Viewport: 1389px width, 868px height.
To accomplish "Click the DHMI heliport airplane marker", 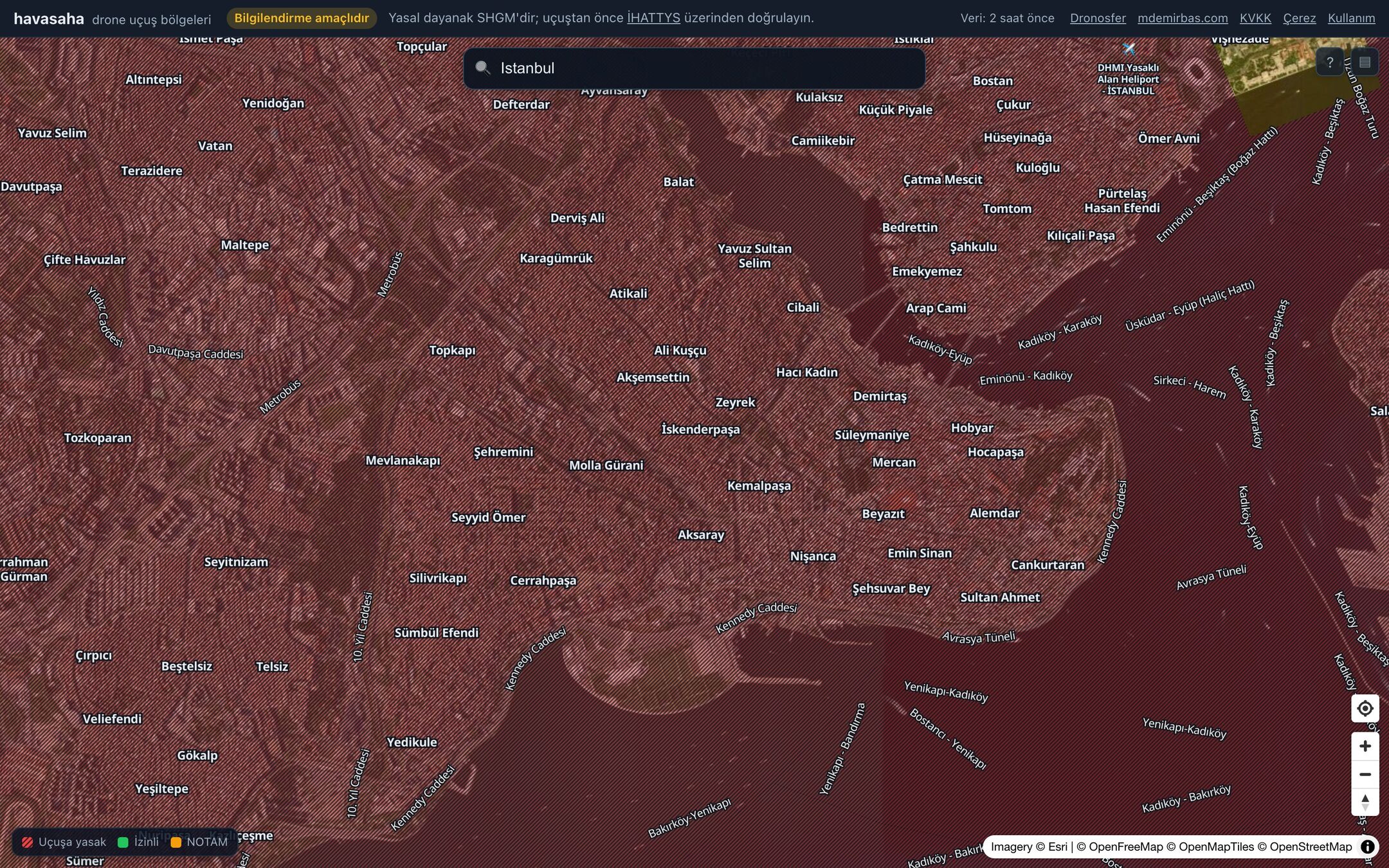I will click(x=1129, y=48).
